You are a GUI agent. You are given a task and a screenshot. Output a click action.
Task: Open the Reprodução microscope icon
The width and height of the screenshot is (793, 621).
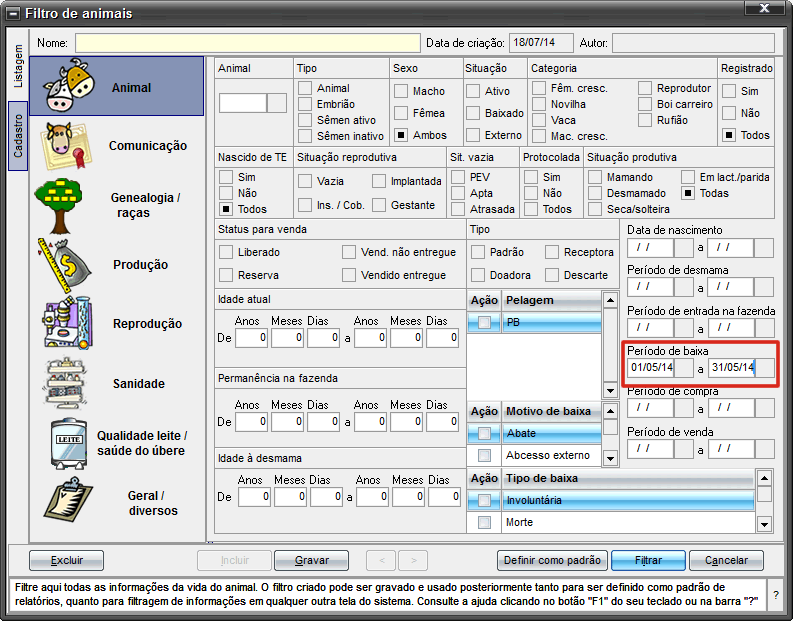point(69,323)
